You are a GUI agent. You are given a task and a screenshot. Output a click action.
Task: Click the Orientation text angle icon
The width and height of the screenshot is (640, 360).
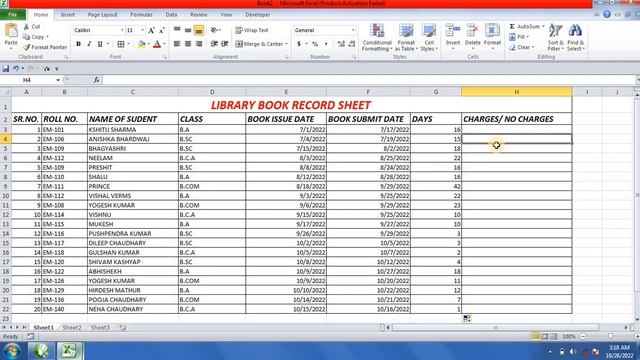pyautogui.click(x=214, y=30)
